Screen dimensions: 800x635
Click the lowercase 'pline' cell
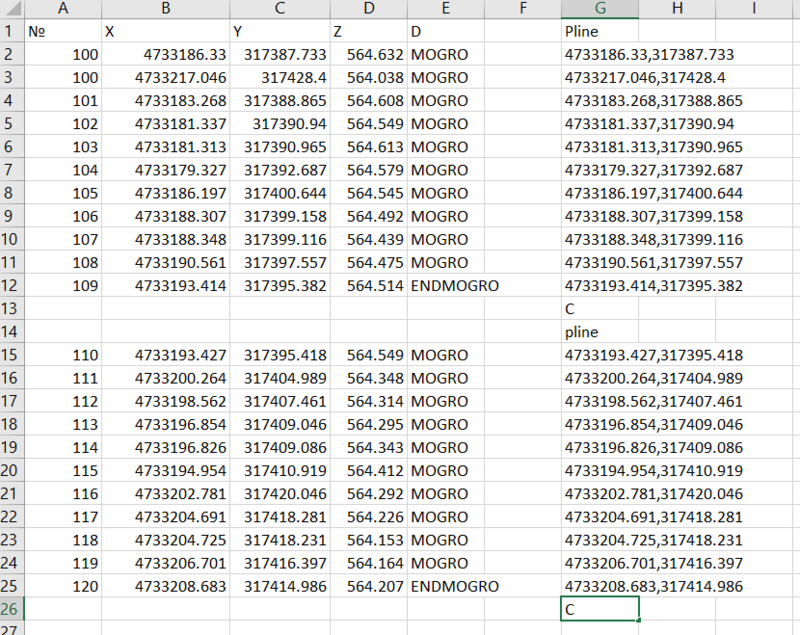[x=600, y=332]
